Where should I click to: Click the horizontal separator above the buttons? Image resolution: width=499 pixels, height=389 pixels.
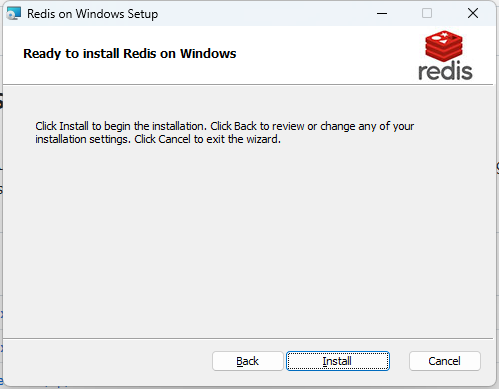[x=248, y=338]
